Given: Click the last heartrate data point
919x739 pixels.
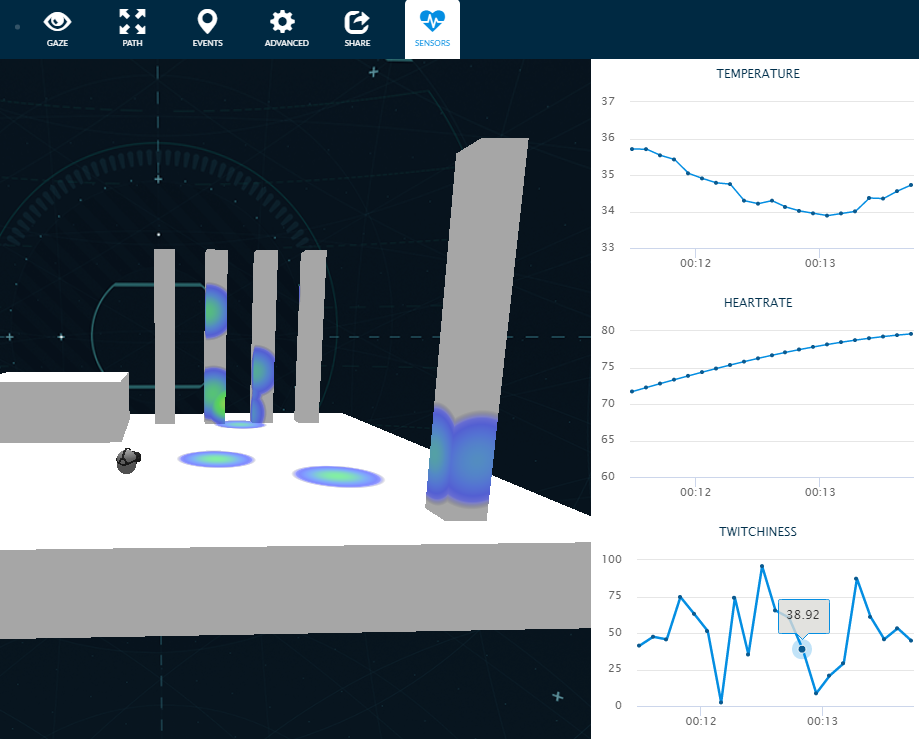Looking at the screenshot, I should (x=911, y=334).
